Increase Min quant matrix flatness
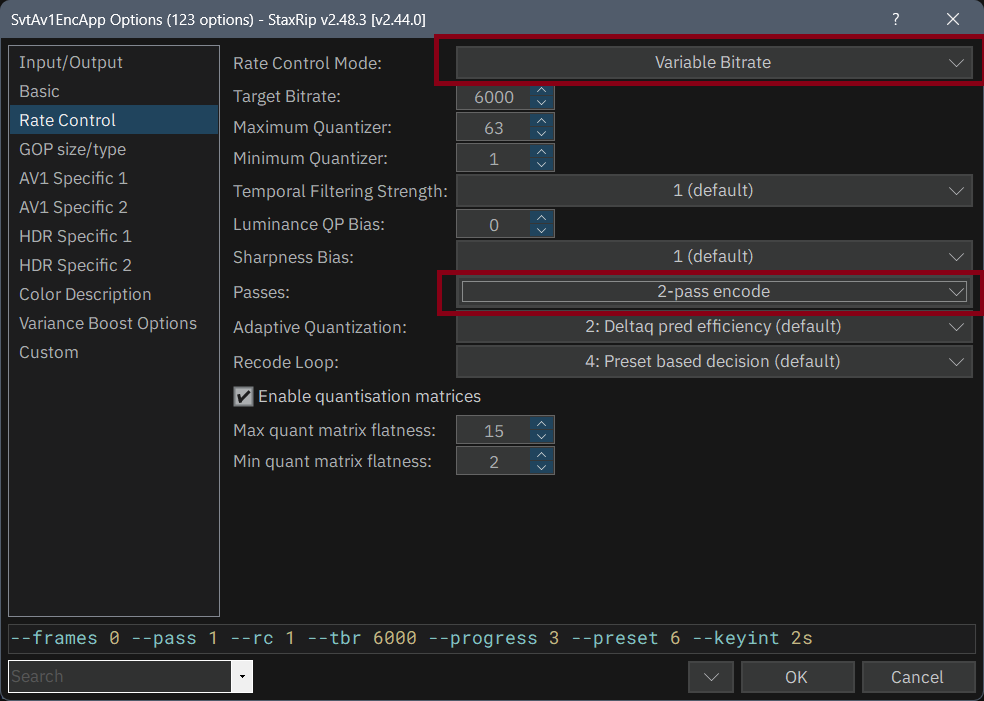This screenshot has width=984, height=701. (x=542, y=455)
